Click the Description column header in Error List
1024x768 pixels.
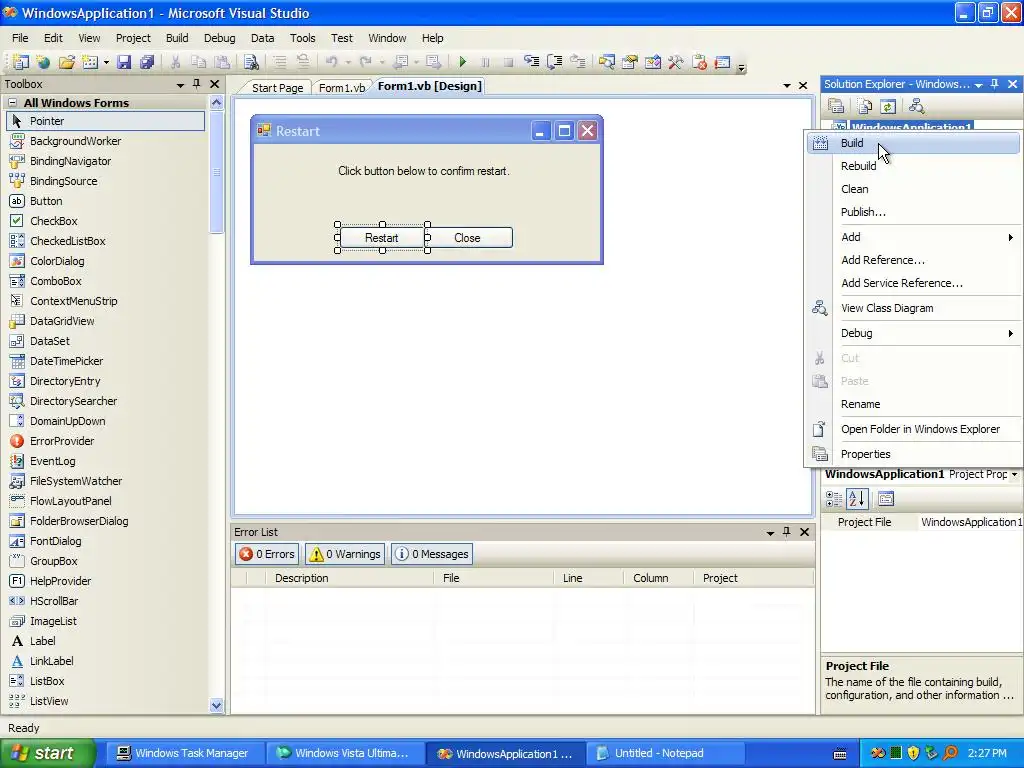(x=349, y=578)
